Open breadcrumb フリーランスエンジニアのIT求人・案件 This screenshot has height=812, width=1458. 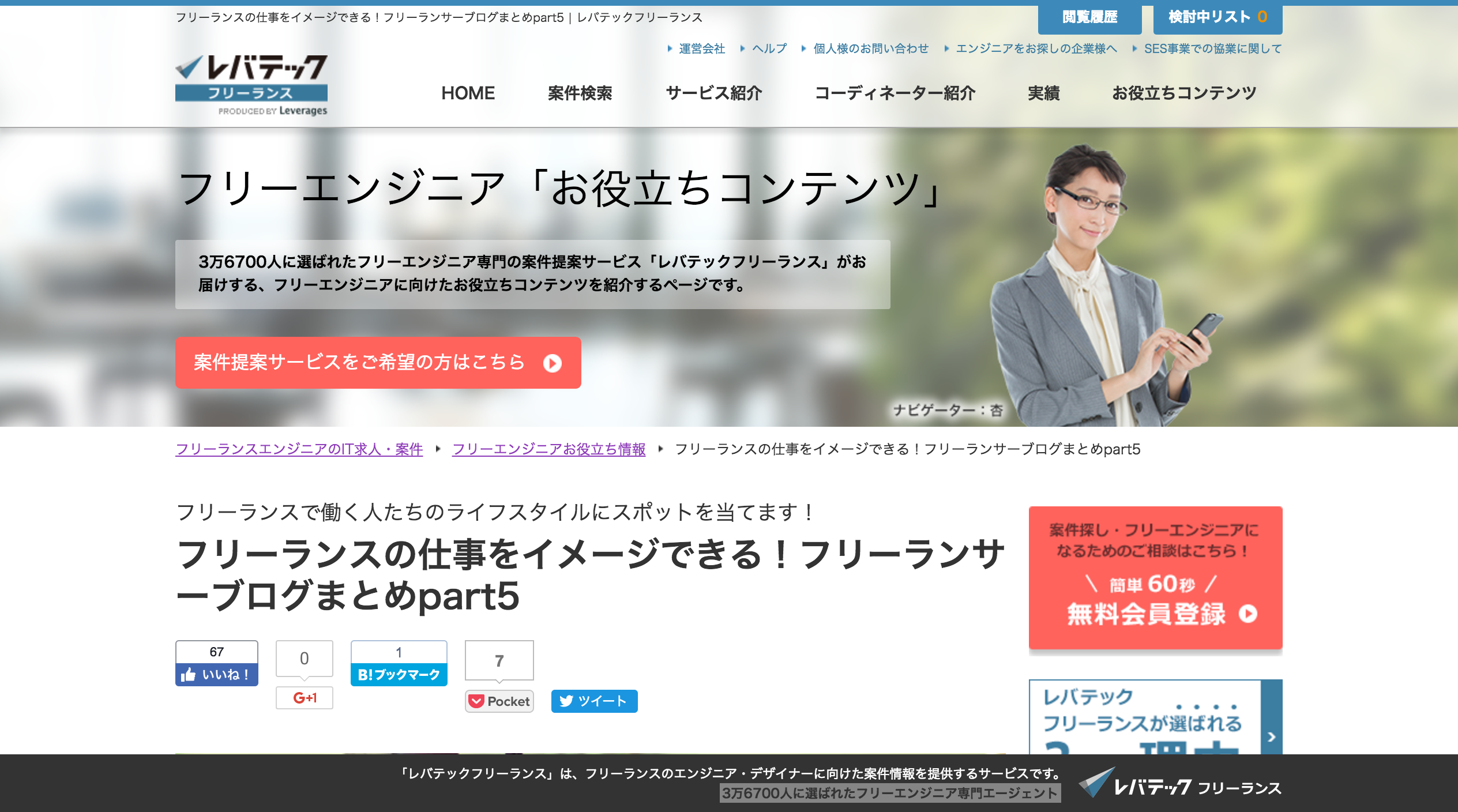tap(299, 449)
